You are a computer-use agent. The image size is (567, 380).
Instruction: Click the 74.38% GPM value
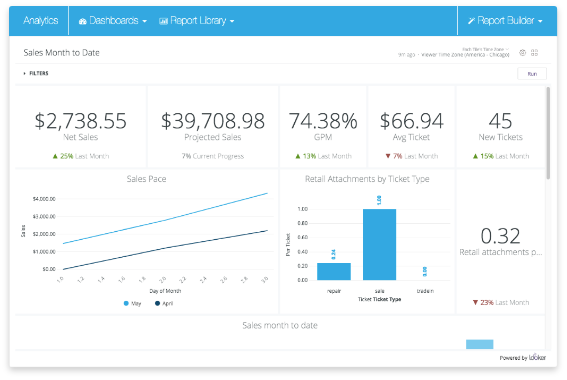(323, 121)
